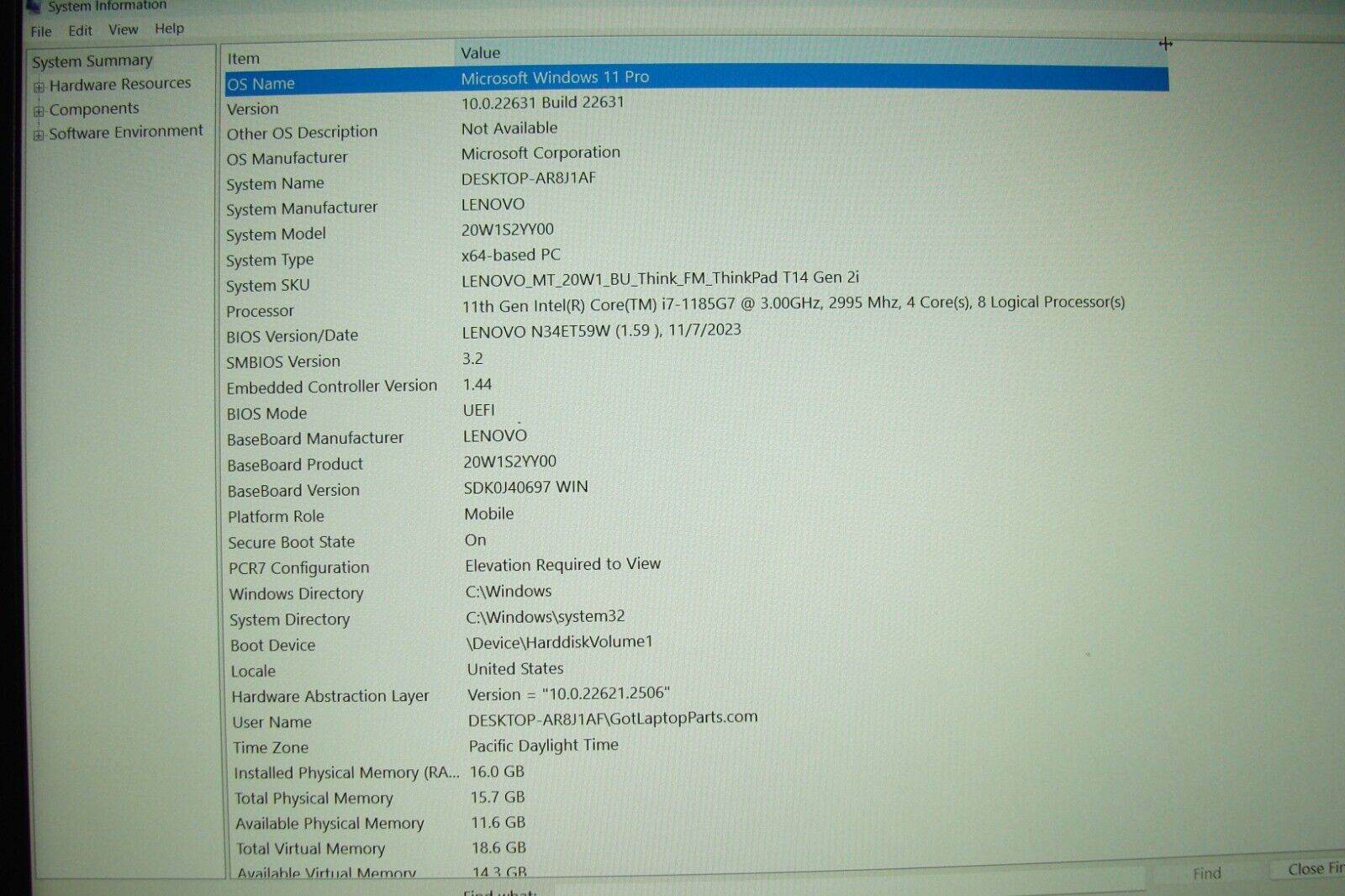Expand the Components tree node
This screenshot has width=1345, height=896.
point(39,111)
